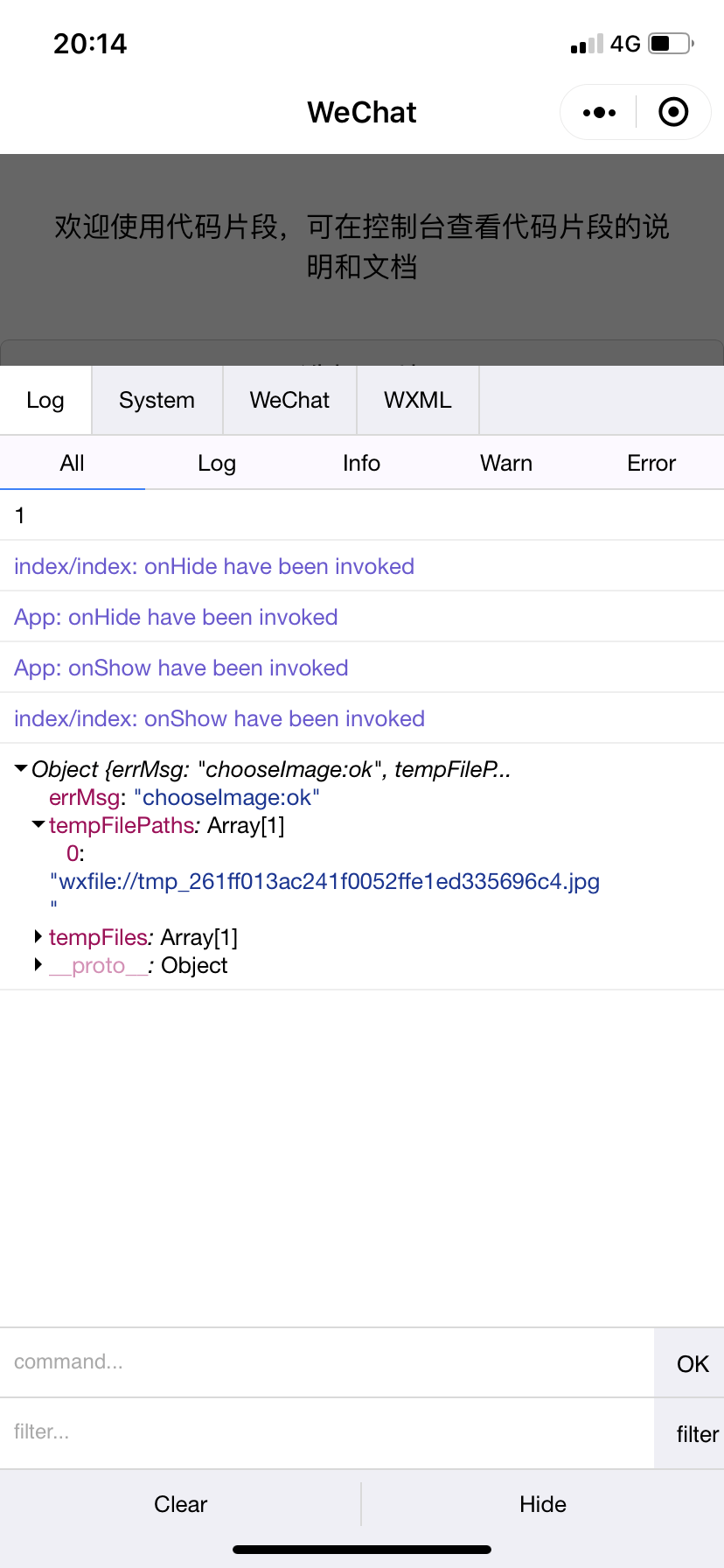Filter by Log level sub-tab
This screenshot has width=724, height=1568.
(217, 463)
